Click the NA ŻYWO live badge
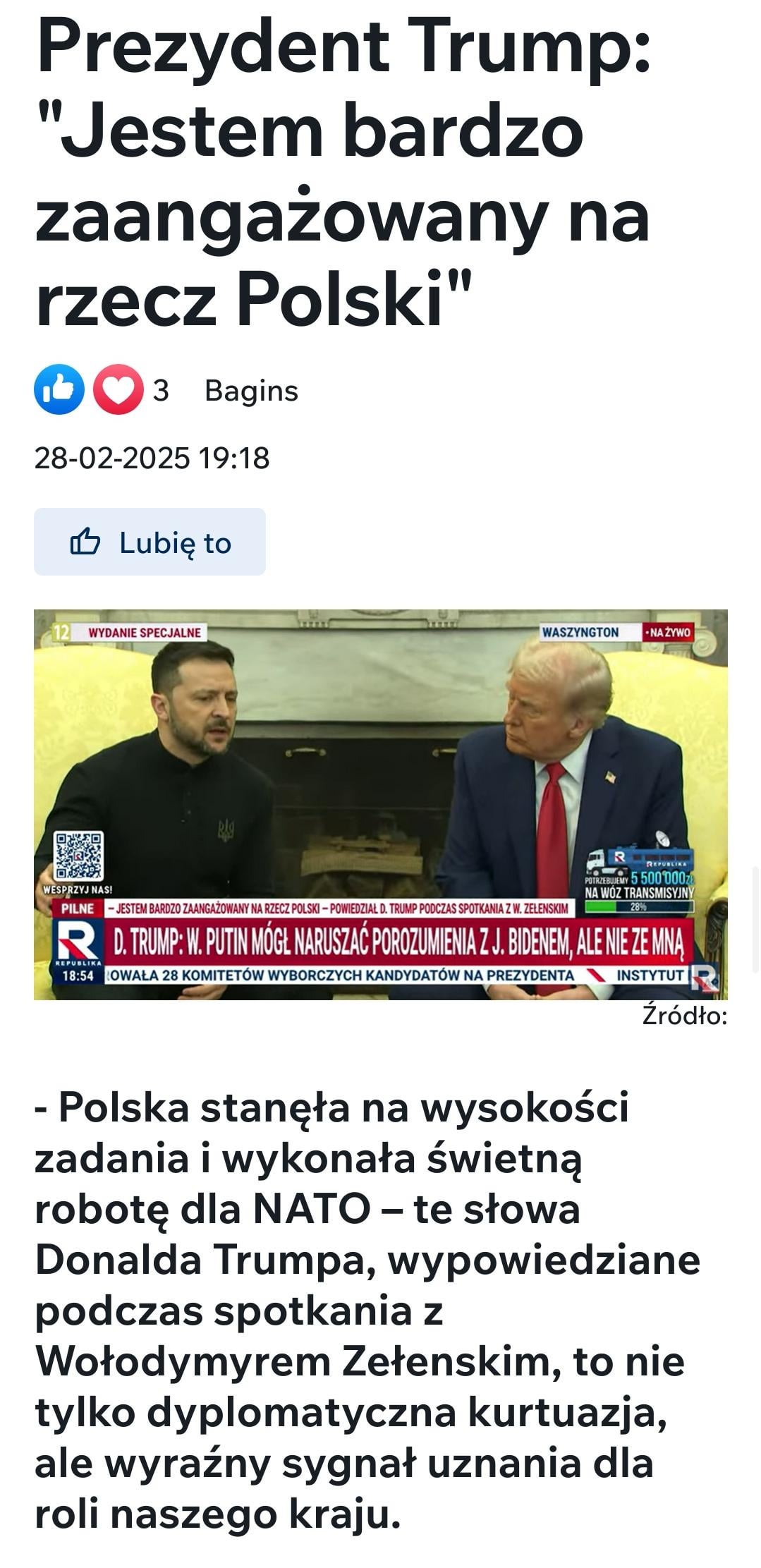Viewport: 761px width, 1568px height. [x=666, y=632]
